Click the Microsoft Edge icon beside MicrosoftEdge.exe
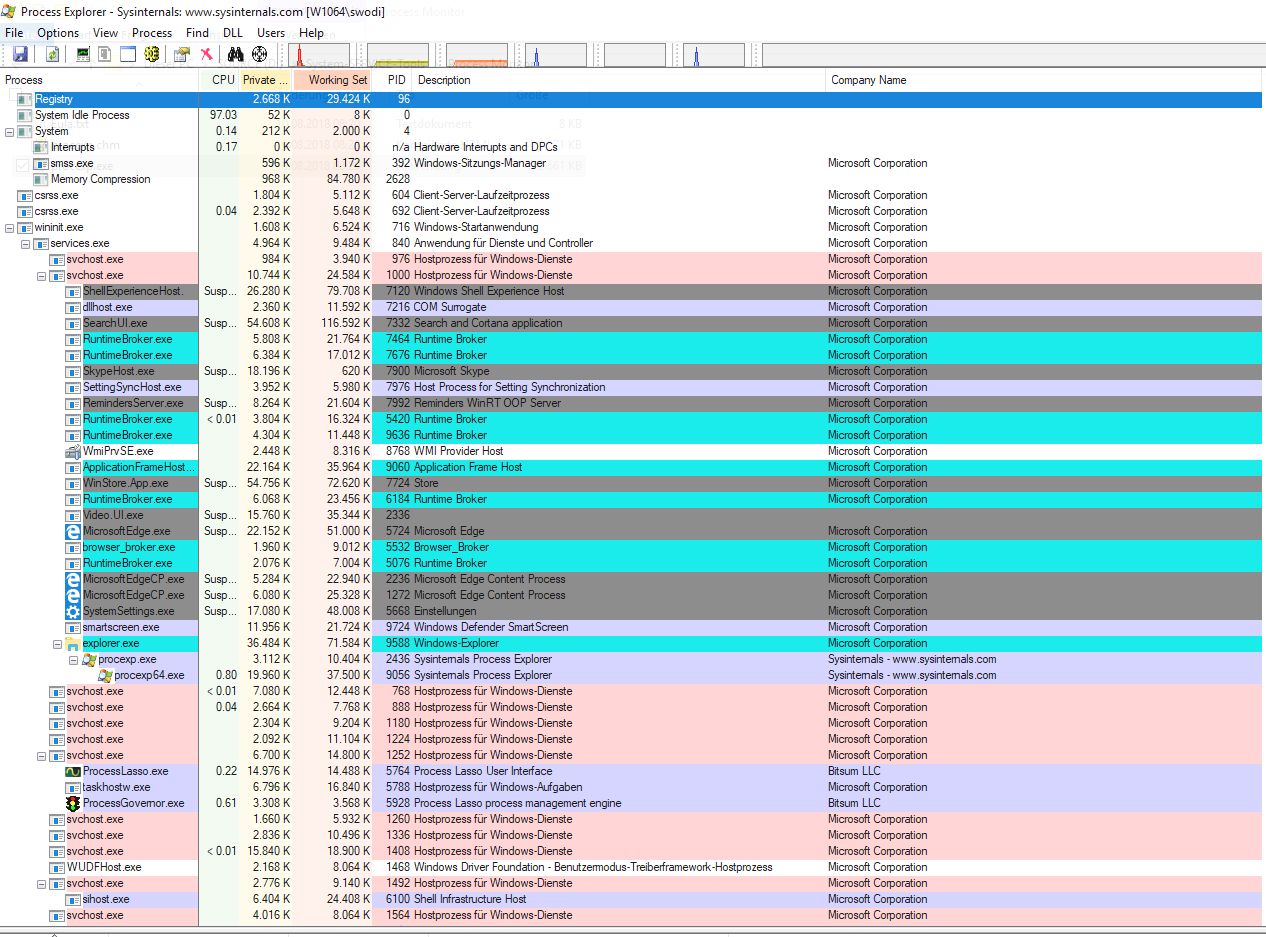Screen dimensions: 1266x937 73,531
